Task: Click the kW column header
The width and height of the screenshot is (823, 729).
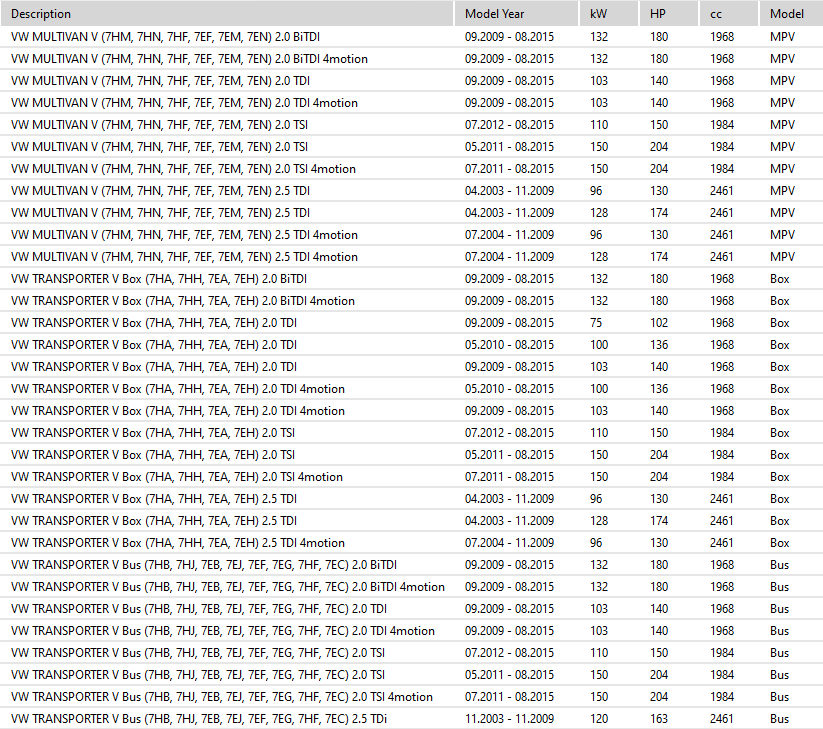Action: coord(609,14)
